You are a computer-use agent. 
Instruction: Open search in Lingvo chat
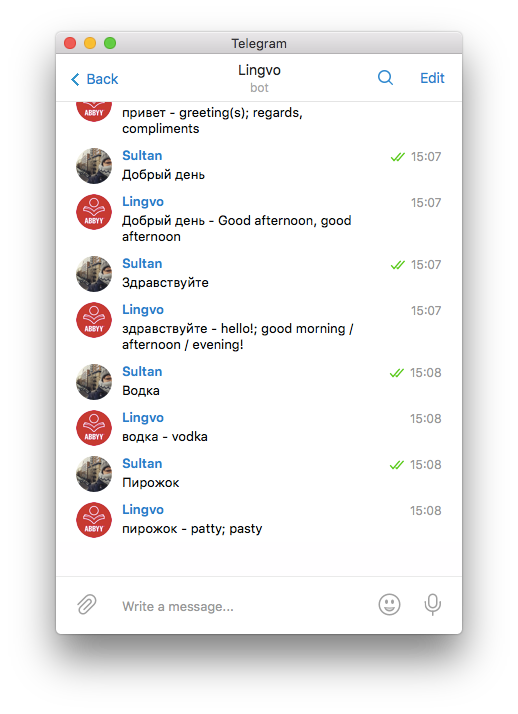coord(385,78)
